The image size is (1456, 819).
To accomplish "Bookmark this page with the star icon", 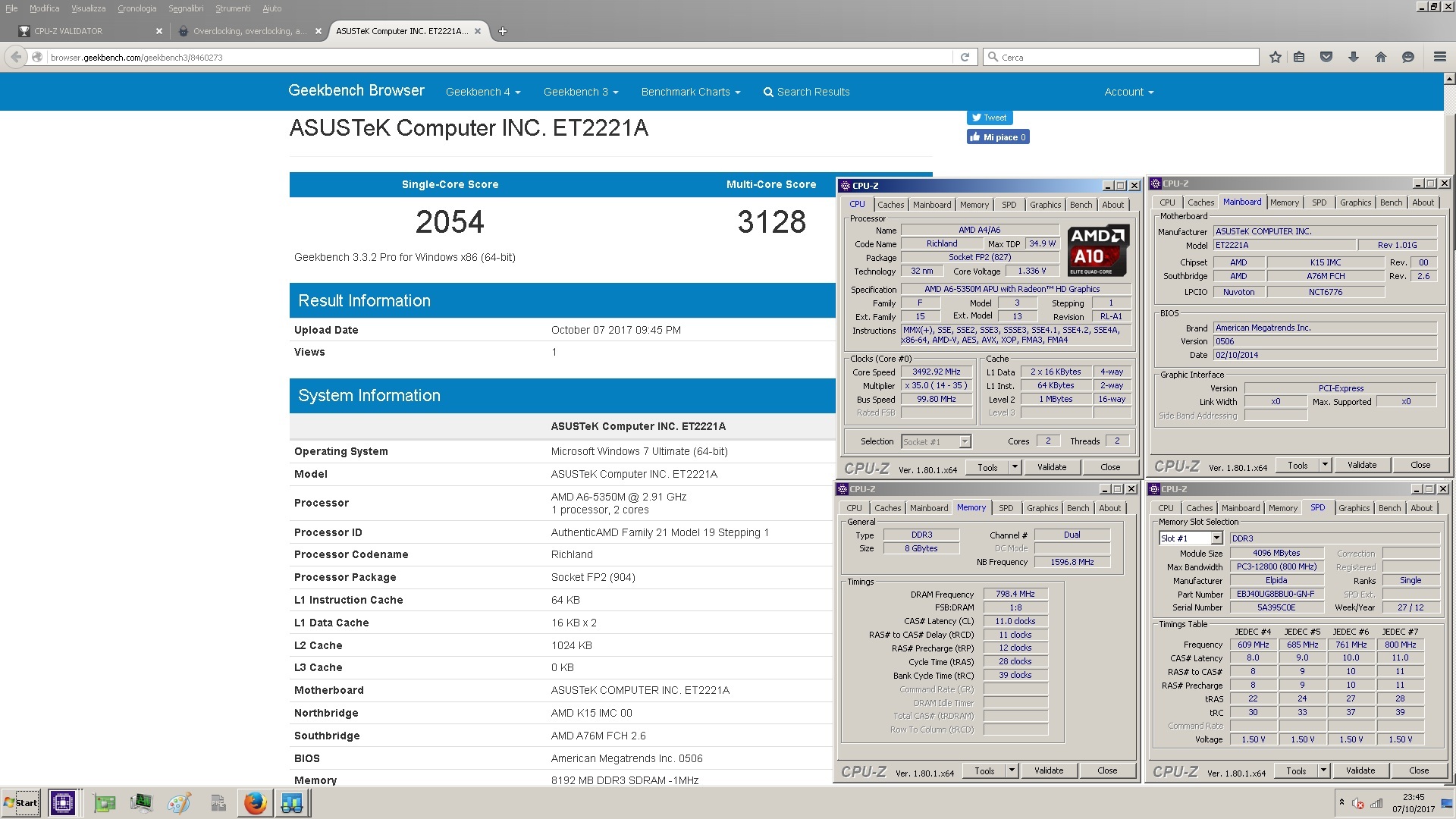I will (x=1276, y=57).
